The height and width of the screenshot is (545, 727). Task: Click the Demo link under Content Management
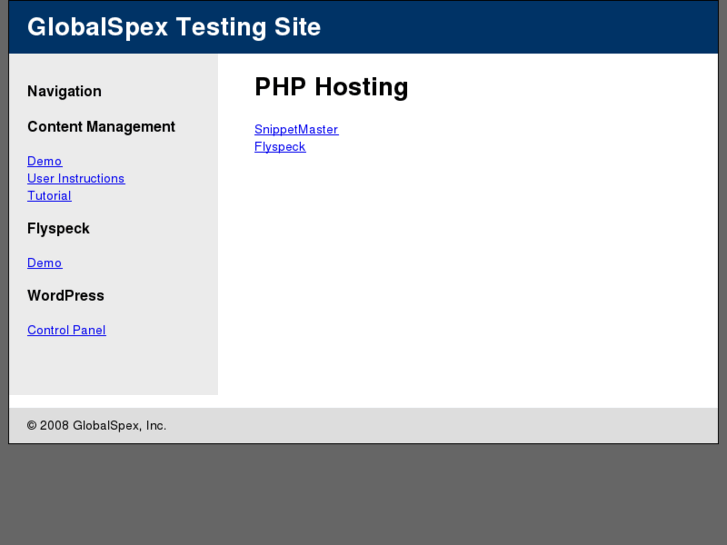pos(44,161)
